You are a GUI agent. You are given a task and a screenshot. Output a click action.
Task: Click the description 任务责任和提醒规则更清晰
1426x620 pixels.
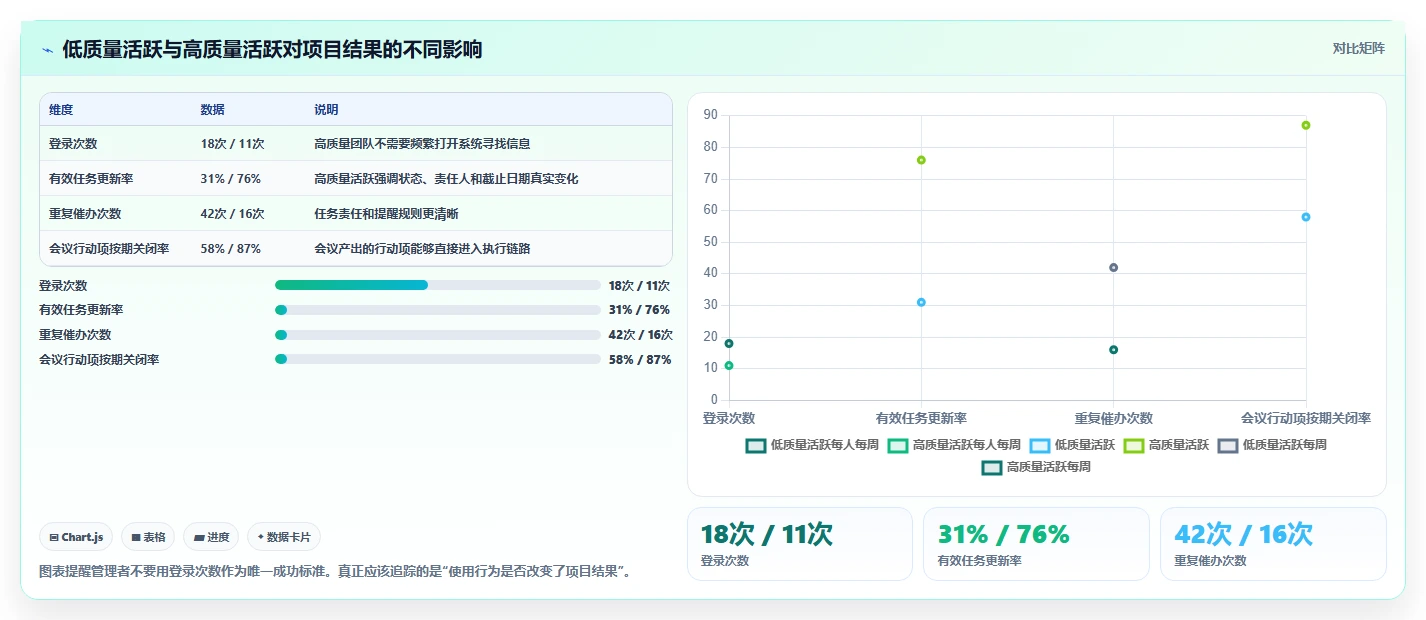point(386,214)
